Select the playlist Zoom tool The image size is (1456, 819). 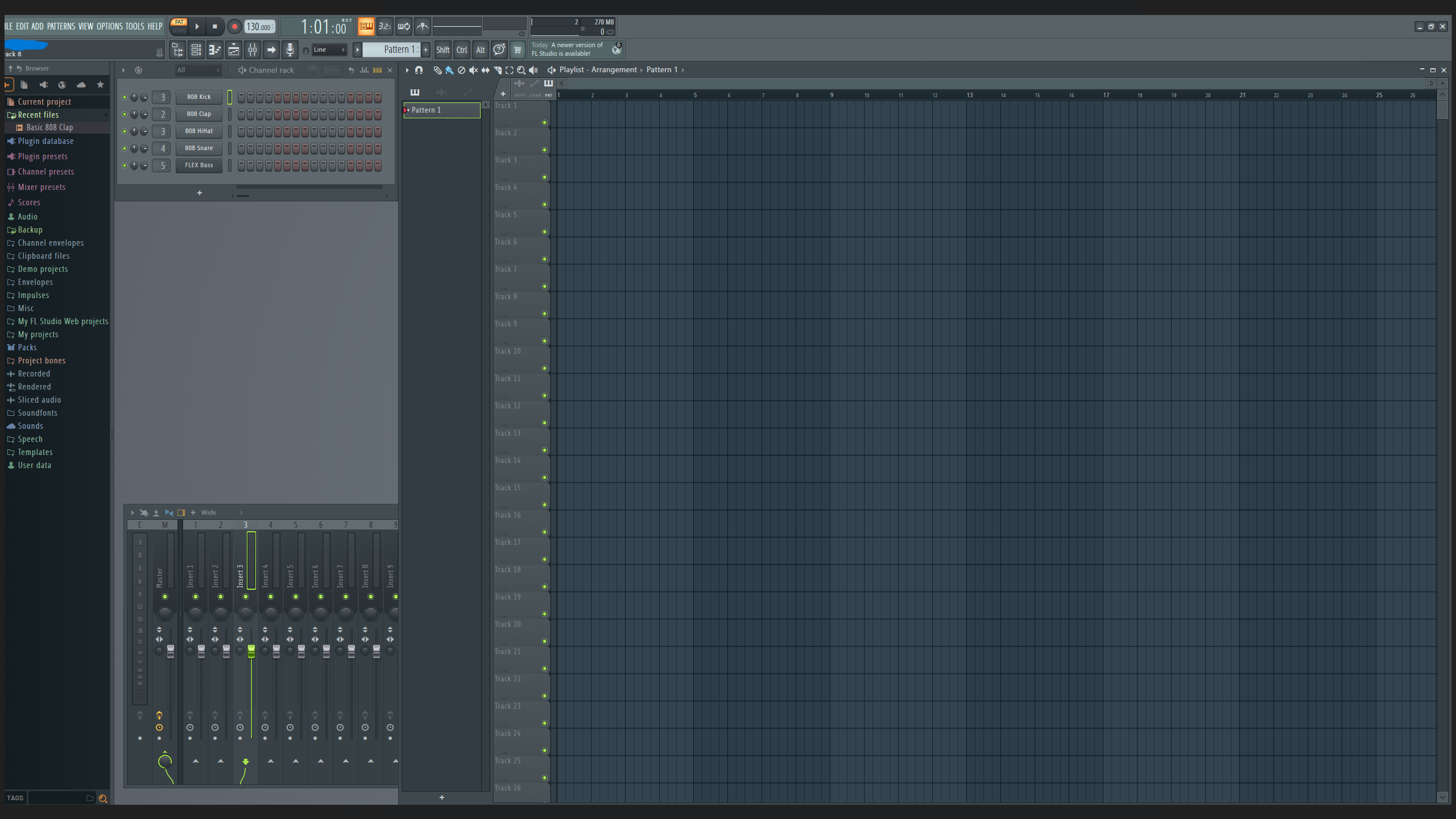[x=521, y=70]
